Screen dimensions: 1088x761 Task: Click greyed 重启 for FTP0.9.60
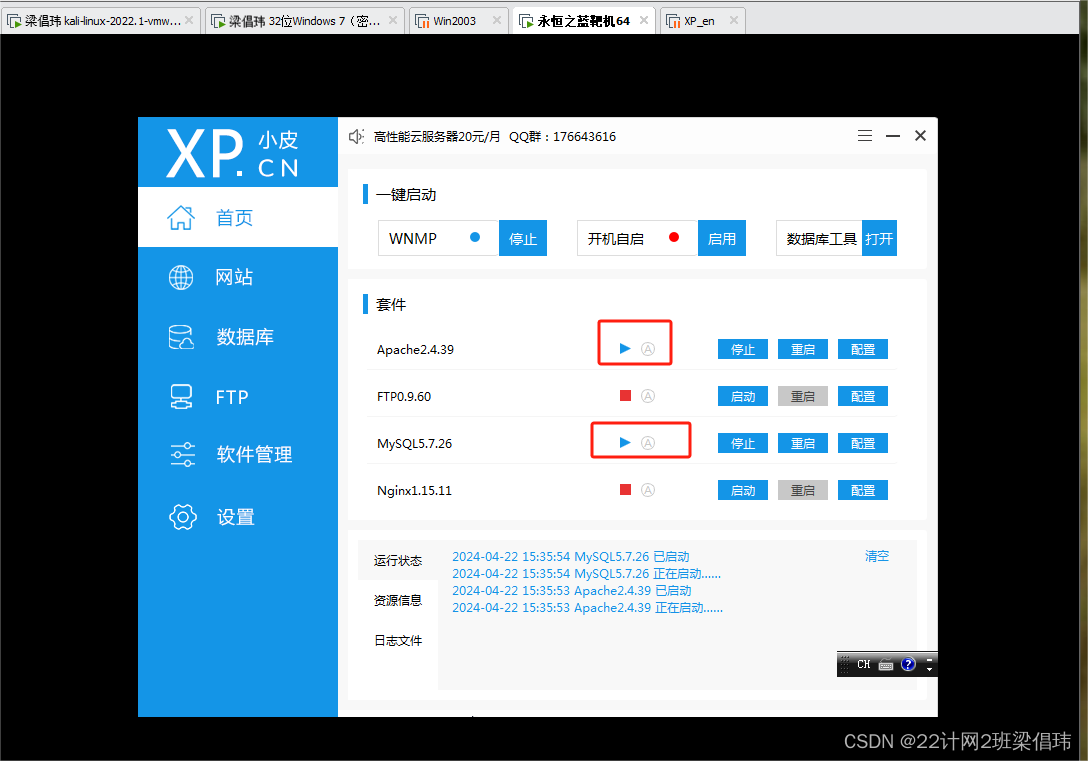pos(803,396)
